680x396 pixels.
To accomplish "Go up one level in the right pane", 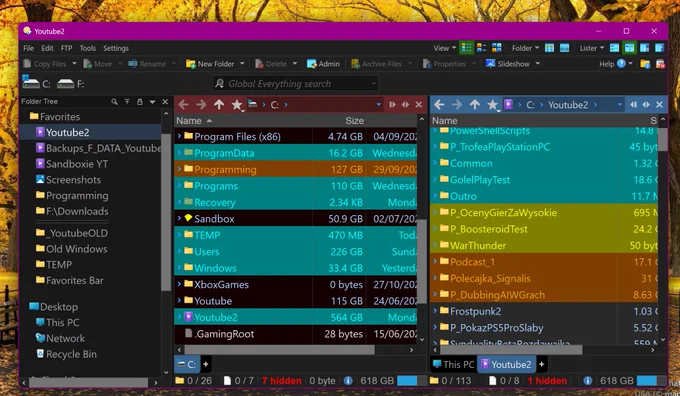I will [475, 105].
